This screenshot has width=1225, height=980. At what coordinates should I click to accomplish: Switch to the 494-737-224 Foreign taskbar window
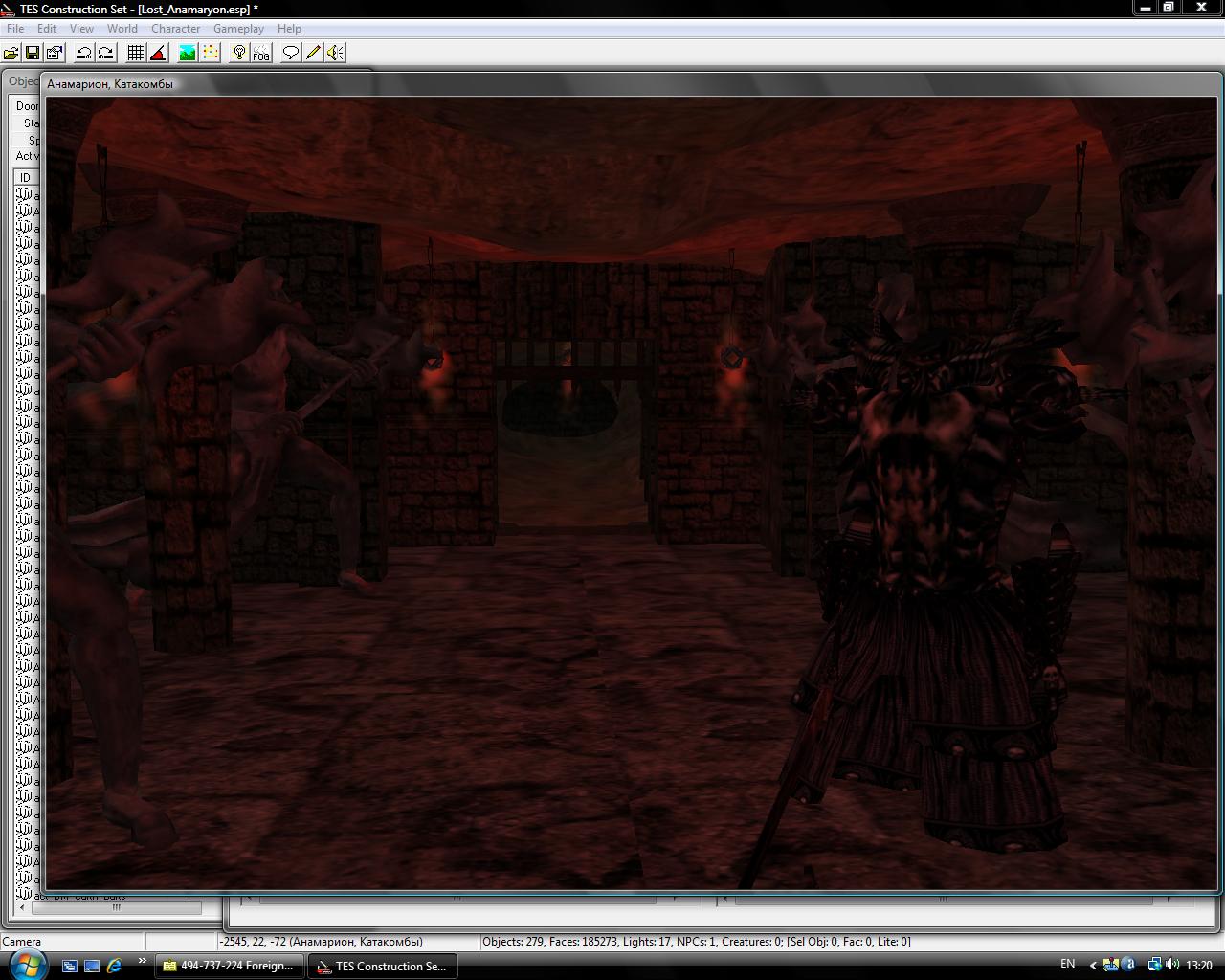[230, 966]
